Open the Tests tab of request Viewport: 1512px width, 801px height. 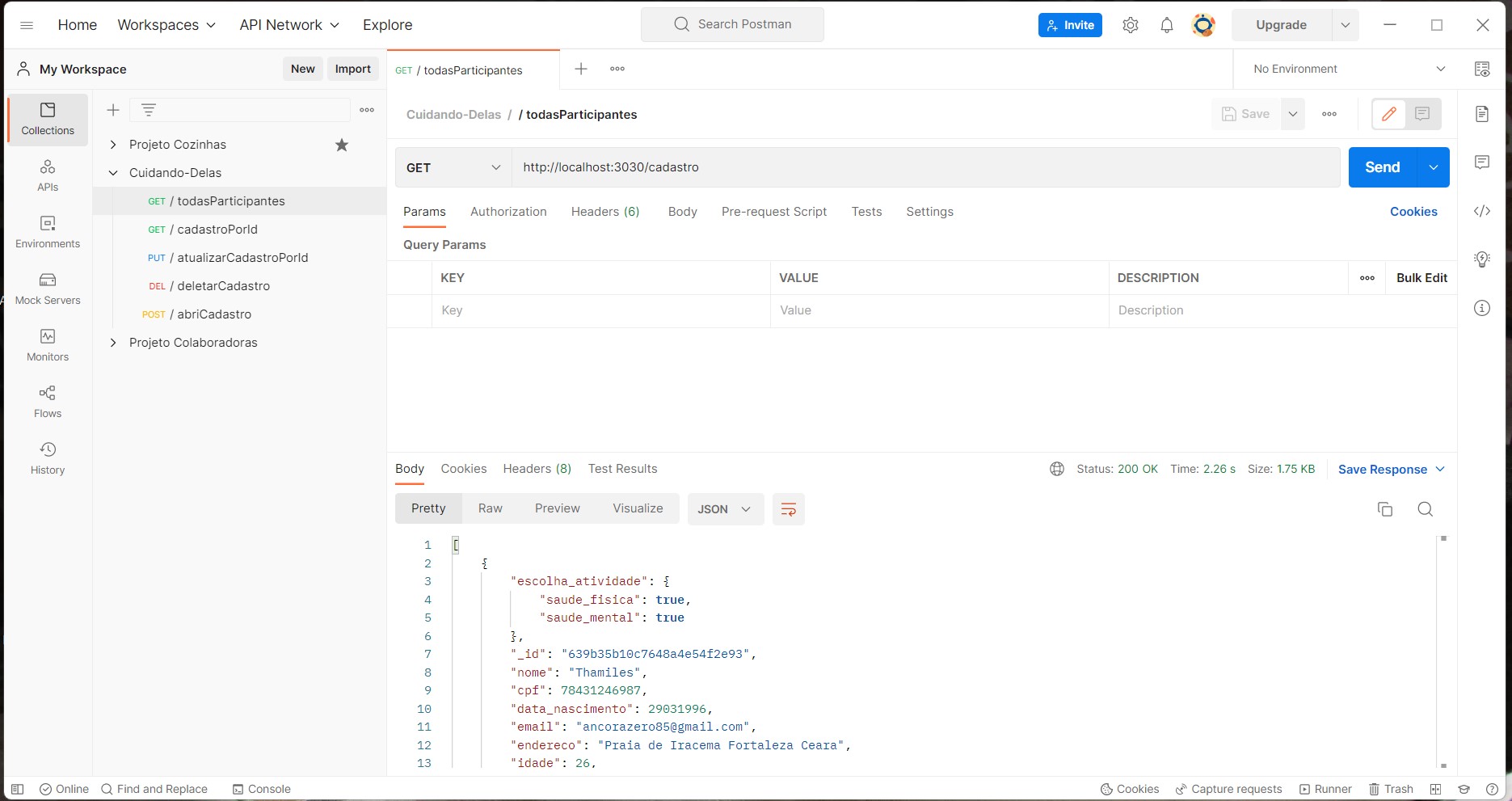pos(866,211)
